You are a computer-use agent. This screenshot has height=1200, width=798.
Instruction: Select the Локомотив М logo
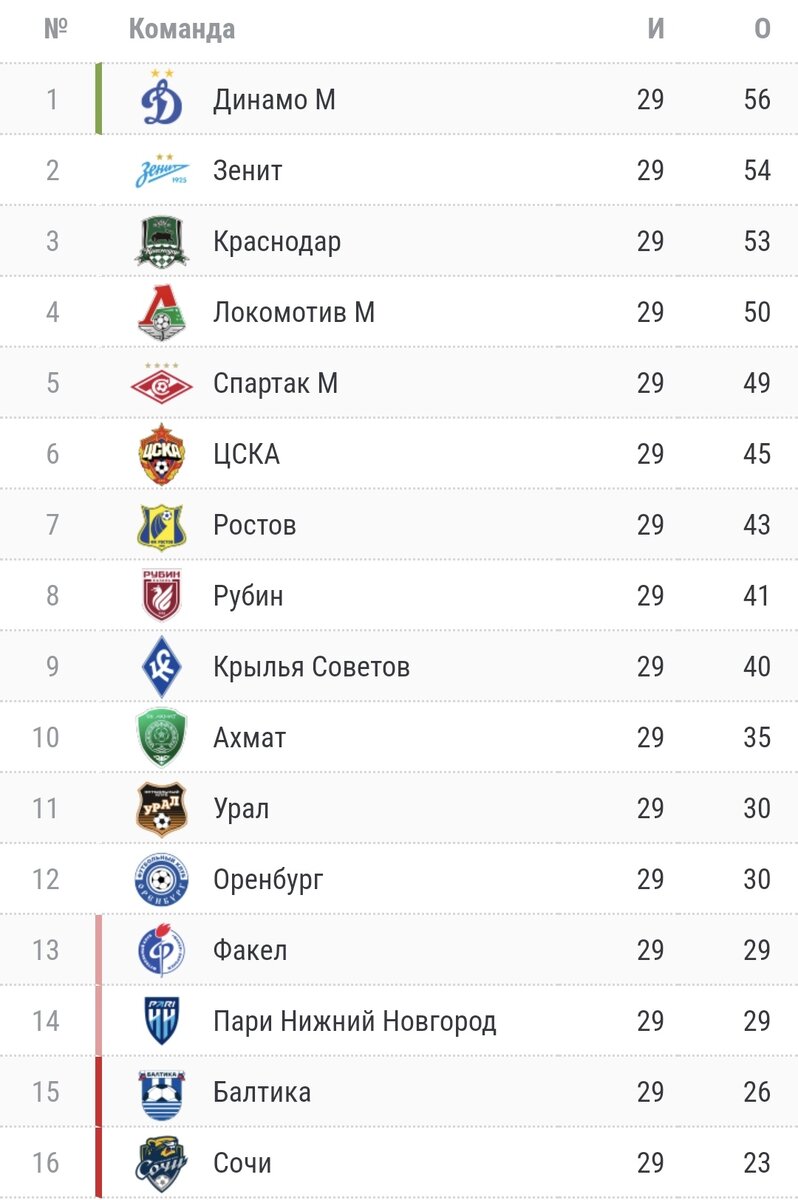pos(161,312)
